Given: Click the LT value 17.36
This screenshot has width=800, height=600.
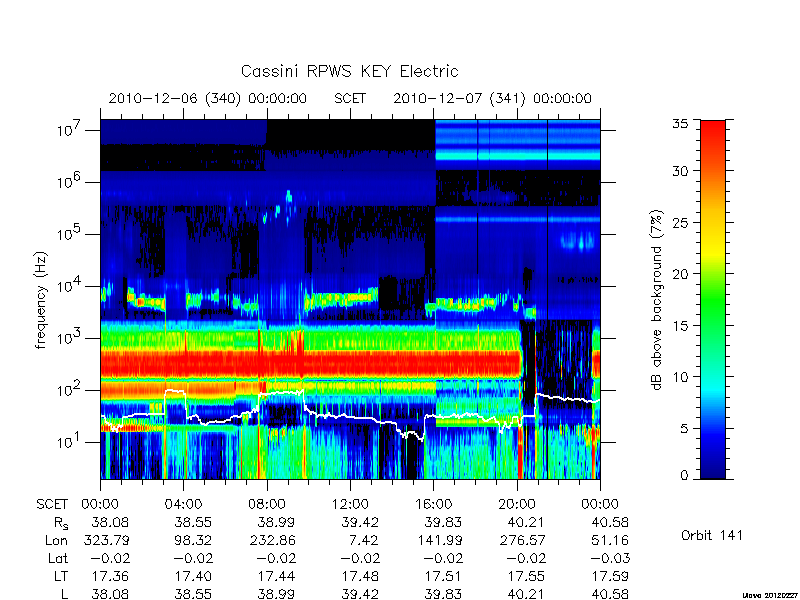Looking at the screenshot, I should (x=110, y=576).
